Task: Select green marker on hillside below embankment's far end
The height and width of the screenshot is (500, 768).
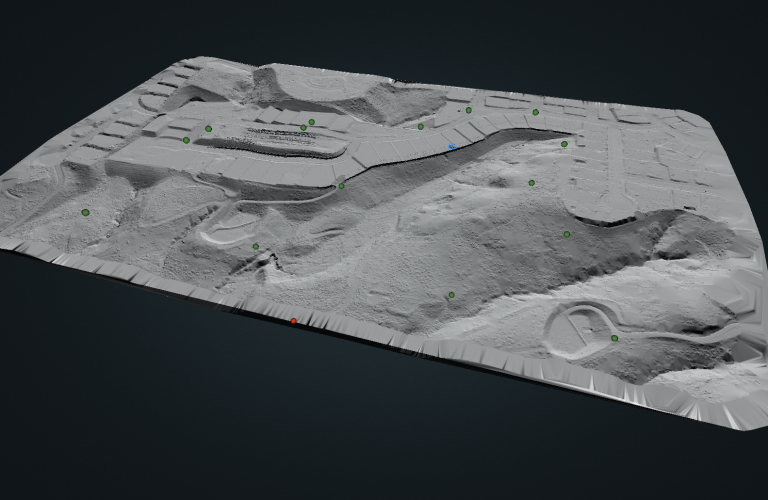Action: pyautogui.click(x=532, y=183)
